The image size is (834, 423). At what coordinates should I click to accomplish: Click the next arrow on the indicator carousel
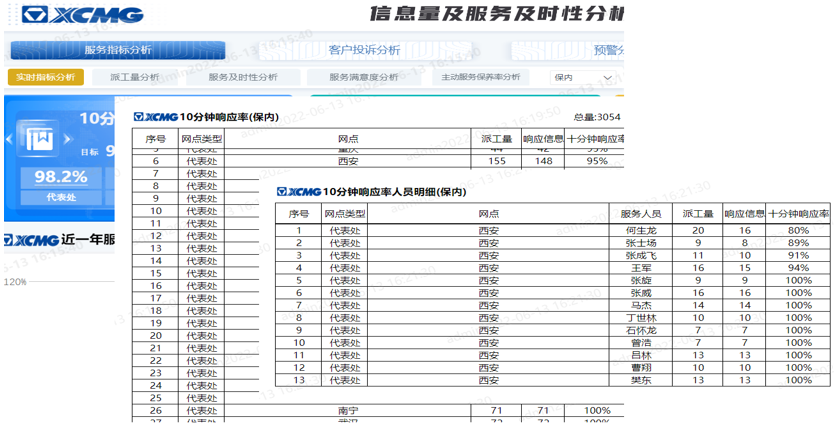(67, 139)
